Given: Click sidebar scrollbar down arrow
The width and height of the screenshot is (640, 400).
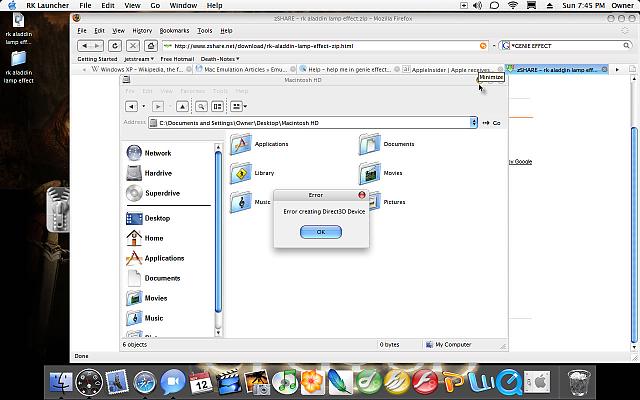Looking at the screenshot, I should [218, 333].
